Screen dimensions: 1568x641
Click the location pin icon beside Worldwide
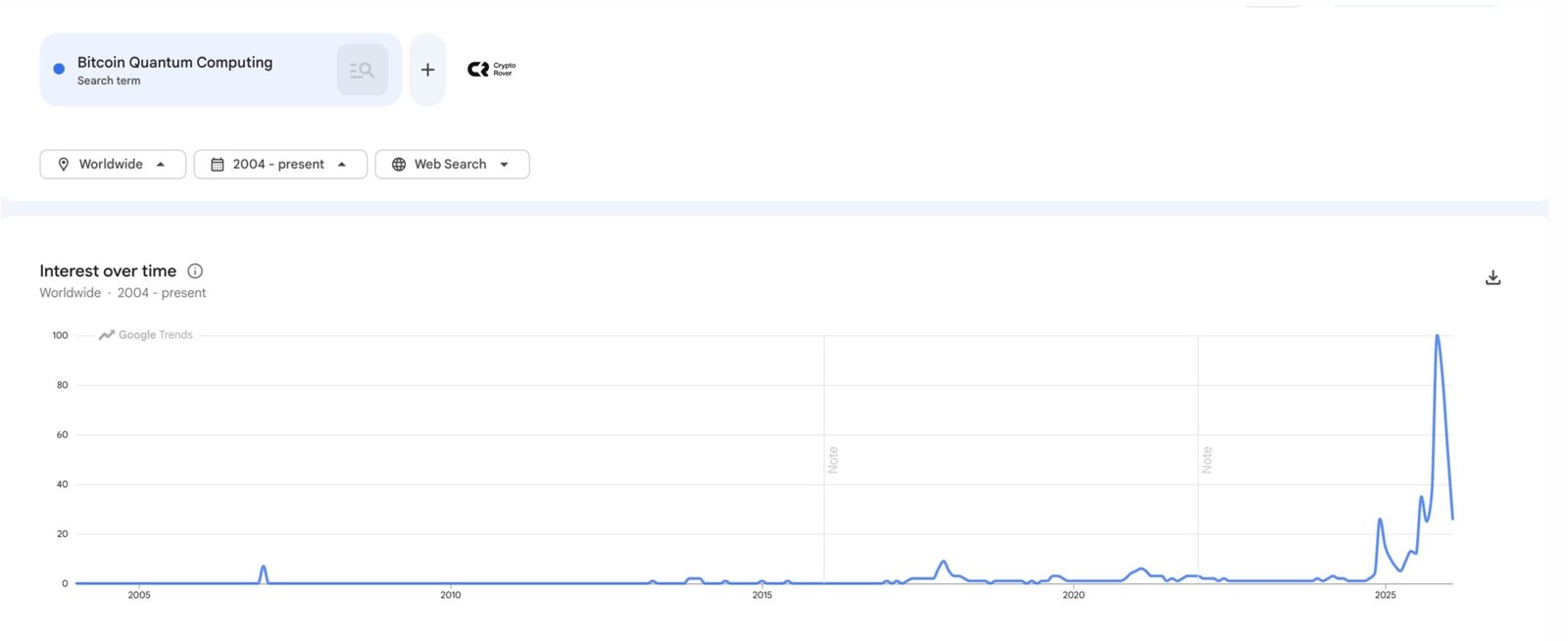(64, 165)
